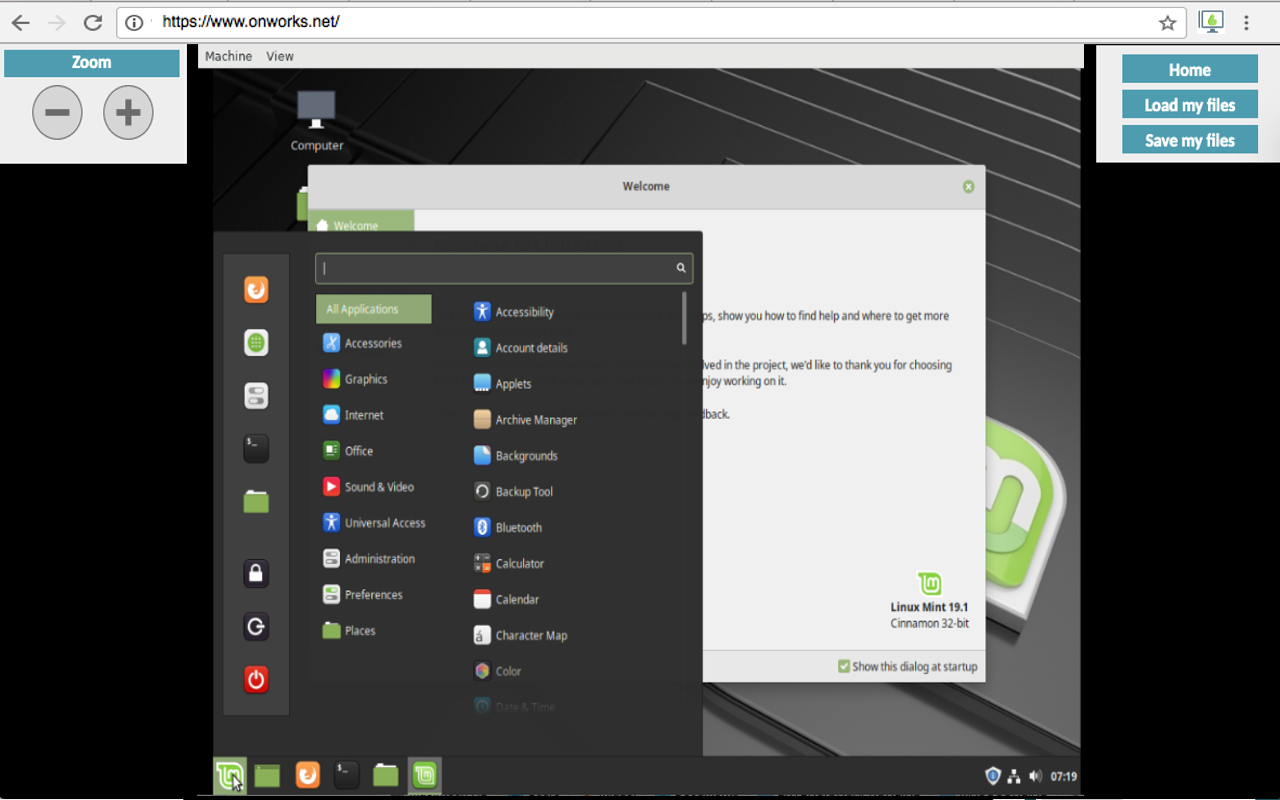Open Archive Manager
Image resolution: width=1280 pixels, height=800 pixels.
525,420
